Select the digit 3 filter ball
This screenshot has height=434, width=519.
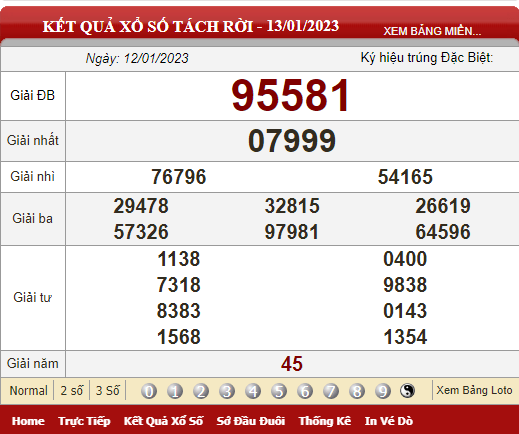[x=227, y=391]
